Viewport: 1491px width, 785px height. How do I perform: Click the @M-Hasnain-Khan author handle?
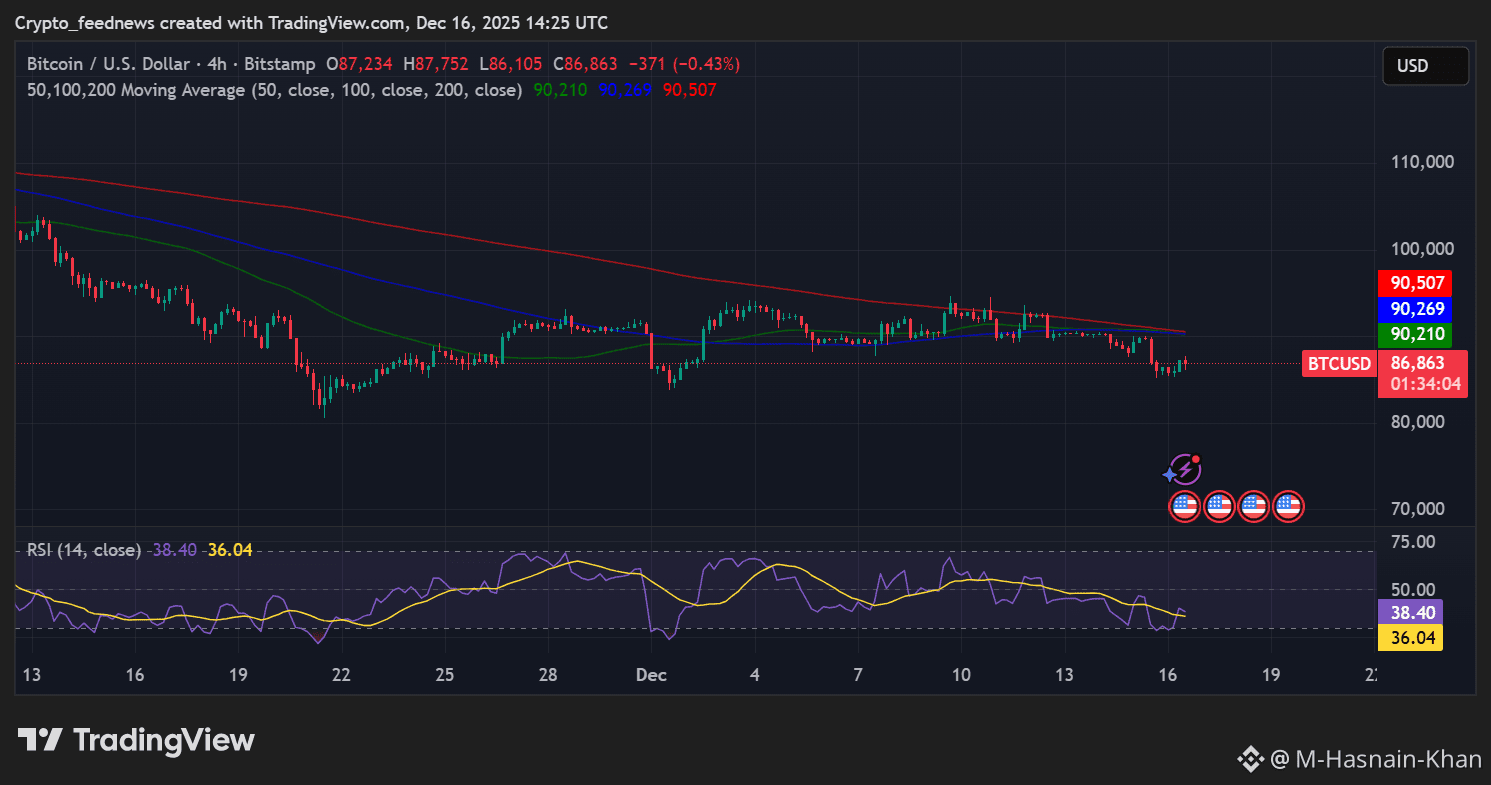pyautogui.click(x=1375, y=760)
